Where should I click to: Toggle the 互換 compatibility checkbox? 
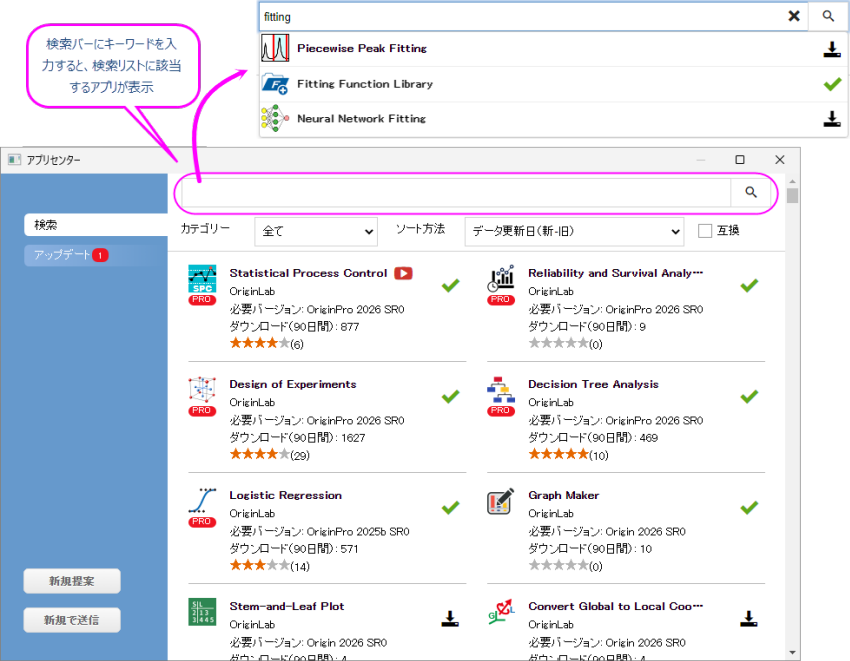pyautogui.click(x=705, y=231)
